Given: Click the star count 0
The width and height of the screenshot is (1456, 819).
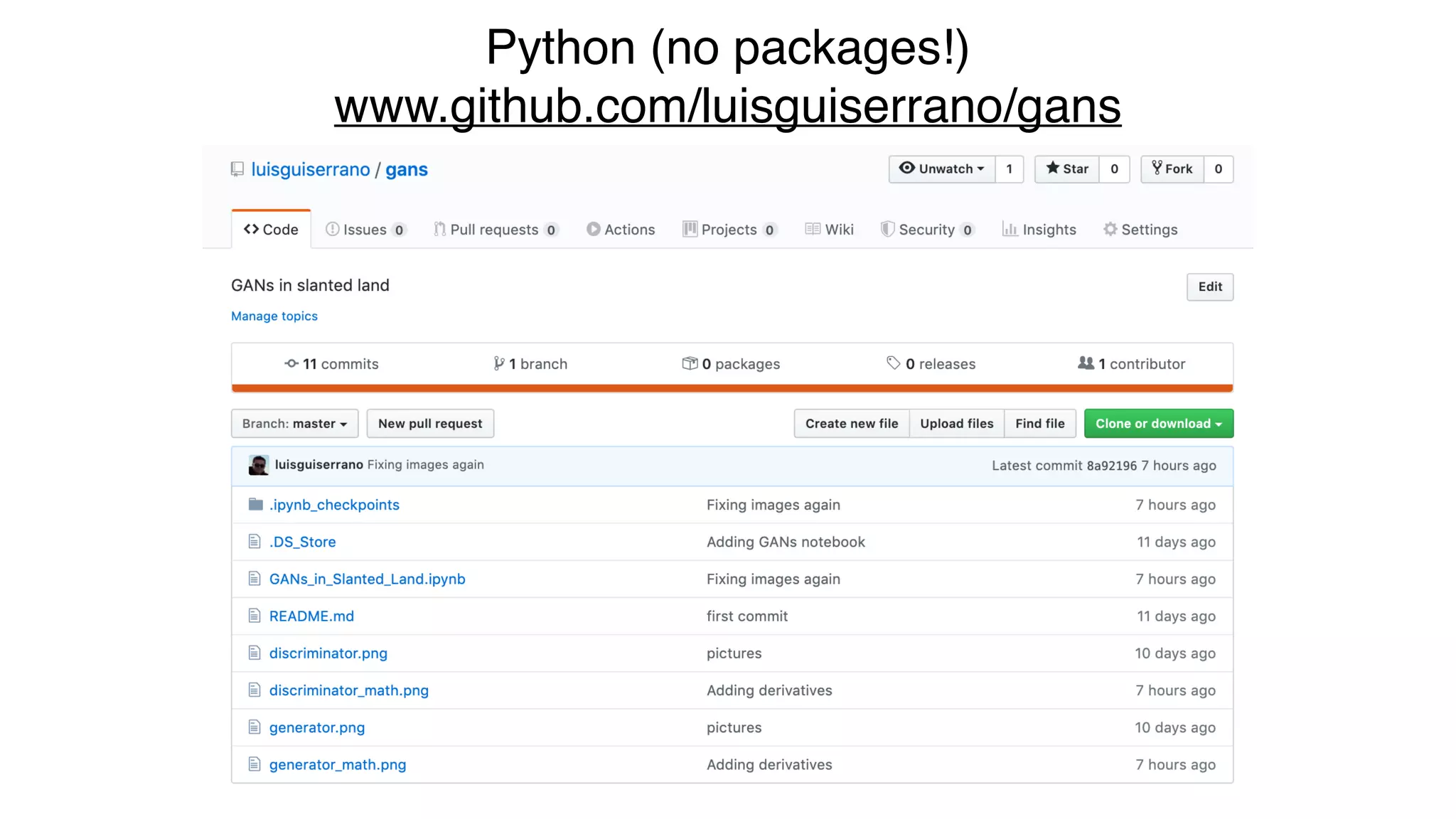Looking at the screenshot, I should 1114,169.
